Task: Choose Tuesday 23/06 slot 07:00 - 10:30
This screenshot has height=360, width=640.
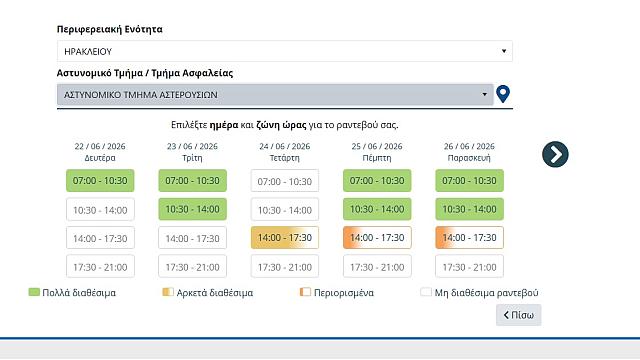Action: pyautogui.click(x=192, y=180)
